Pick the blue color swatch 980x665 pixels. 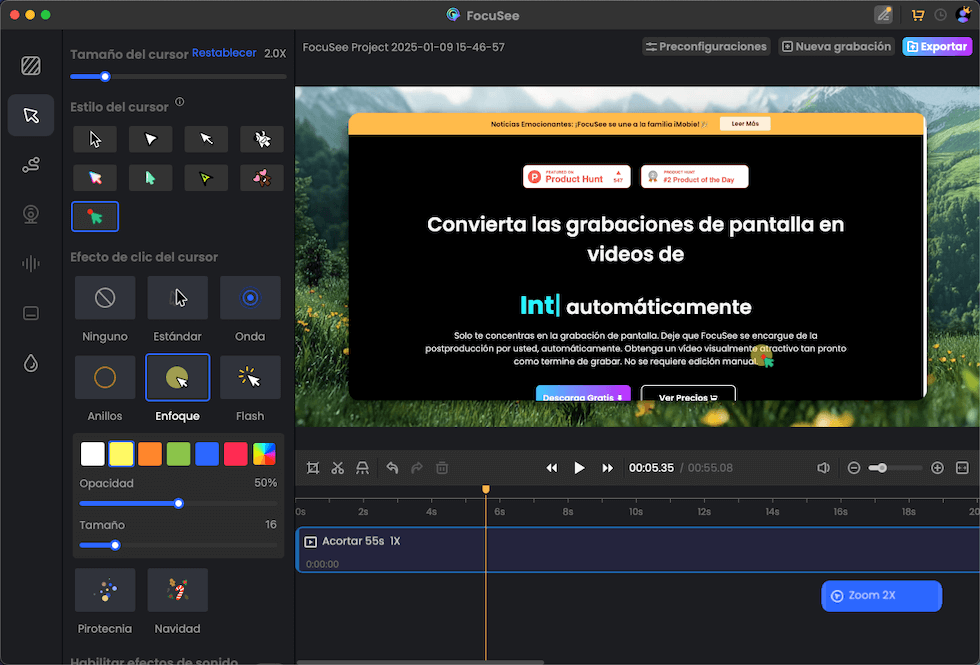pyautogui.click(x=207, y=454)
